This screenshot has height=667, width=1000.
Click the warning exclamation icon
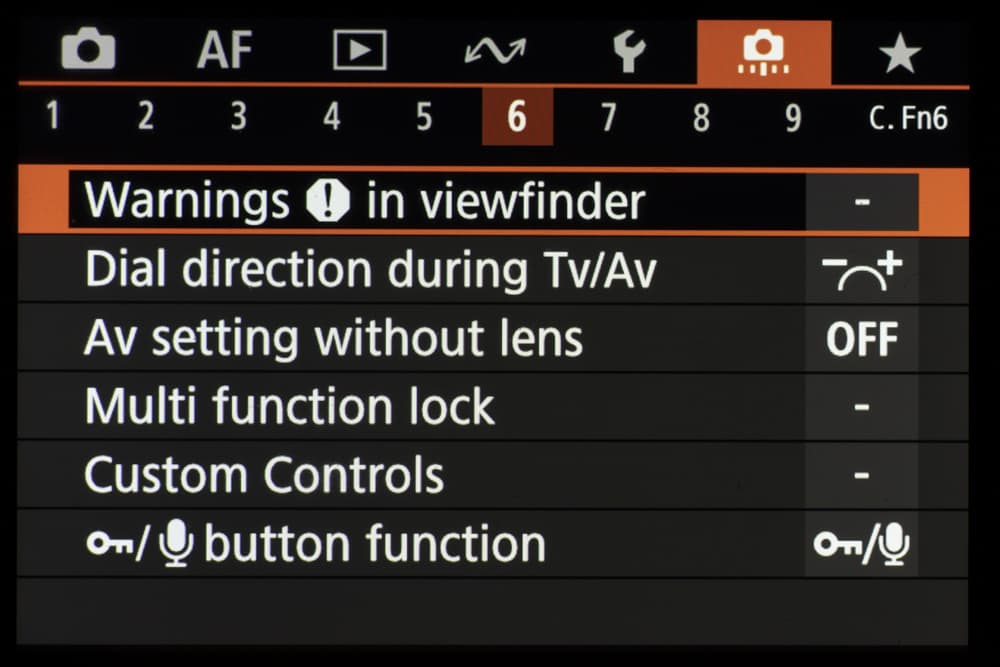point(328,203)
